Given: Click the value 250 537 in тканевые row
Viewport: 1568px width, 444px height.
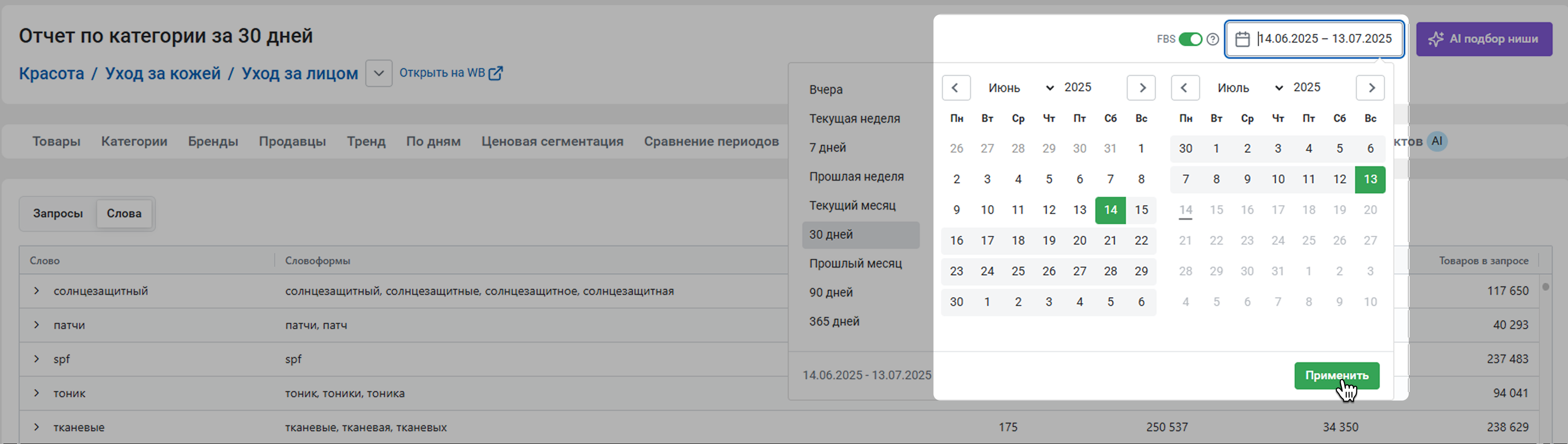Looking at the screenshot, I should [x=1167, y=427].
